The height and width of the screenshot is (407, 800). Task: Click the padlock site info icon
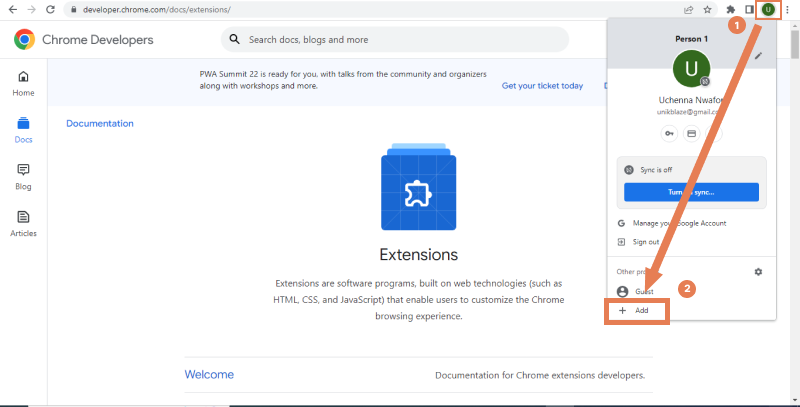pyautogui.click(x=74, y=10)
